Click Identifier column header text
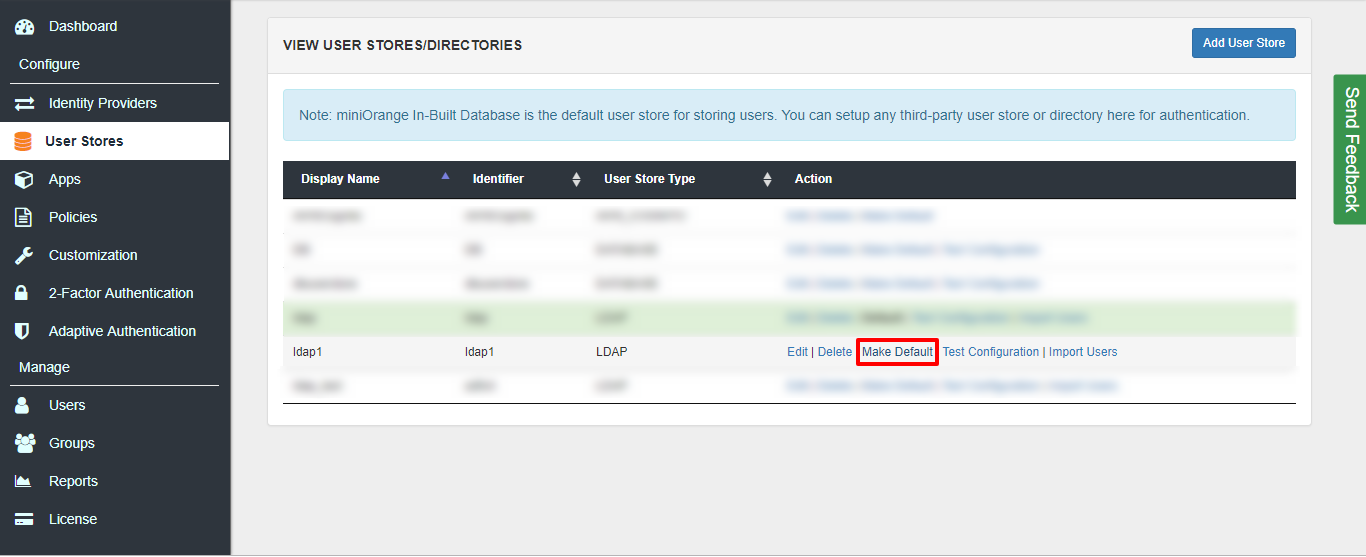 [498, 180]
